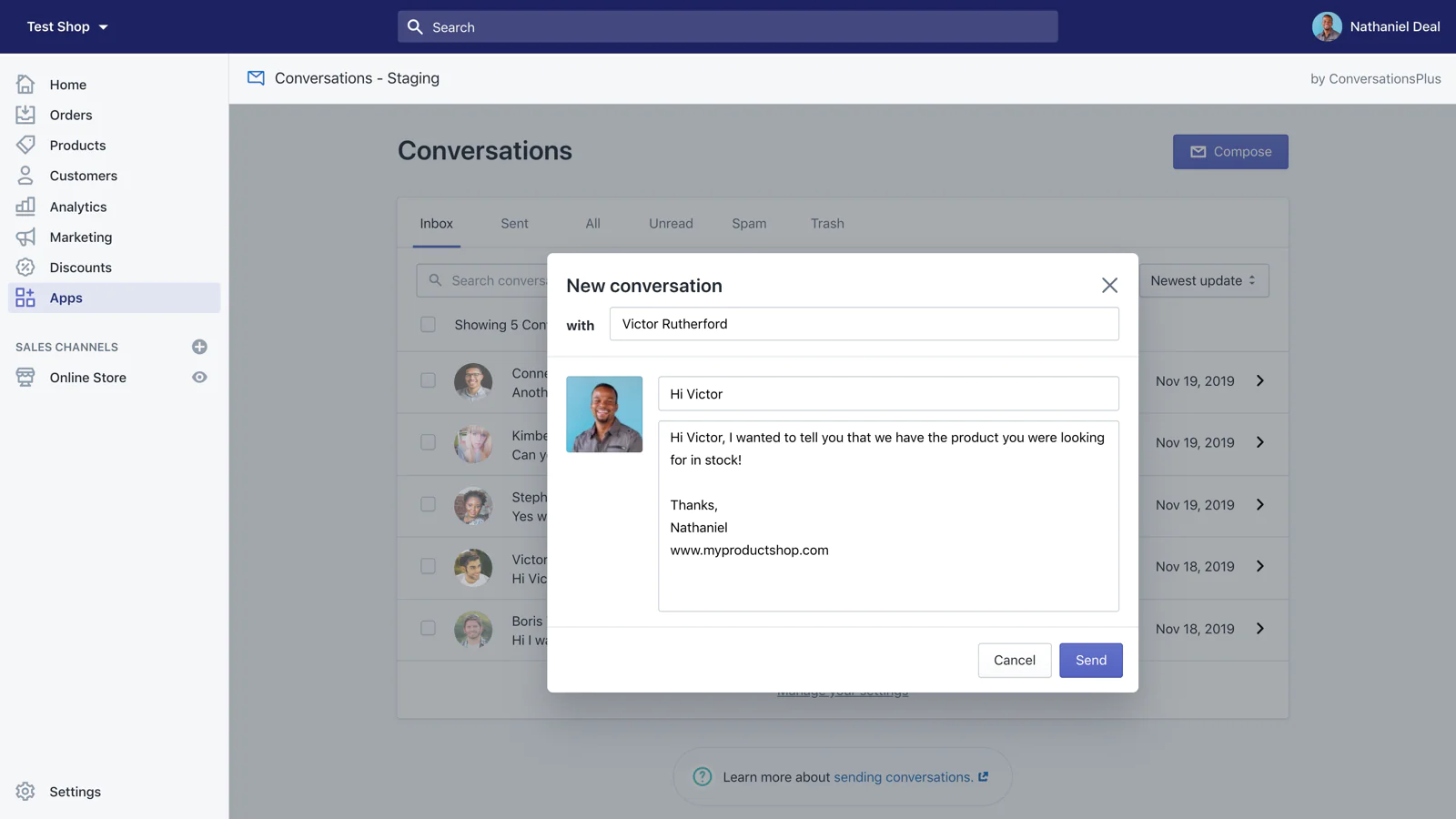Screen dimensions: 1456x819
Task: Click the recipient field containing Victor Rutherford
Action: pos(864,324)
